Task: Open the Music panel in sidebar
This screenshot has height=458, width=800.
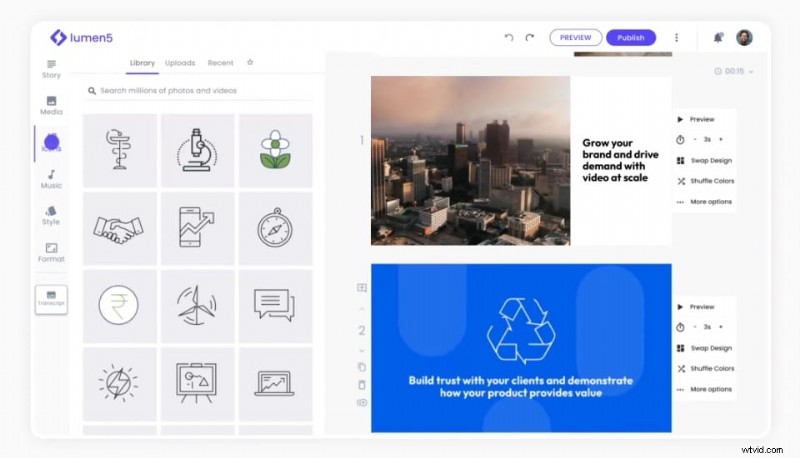Action: [51, 179]
